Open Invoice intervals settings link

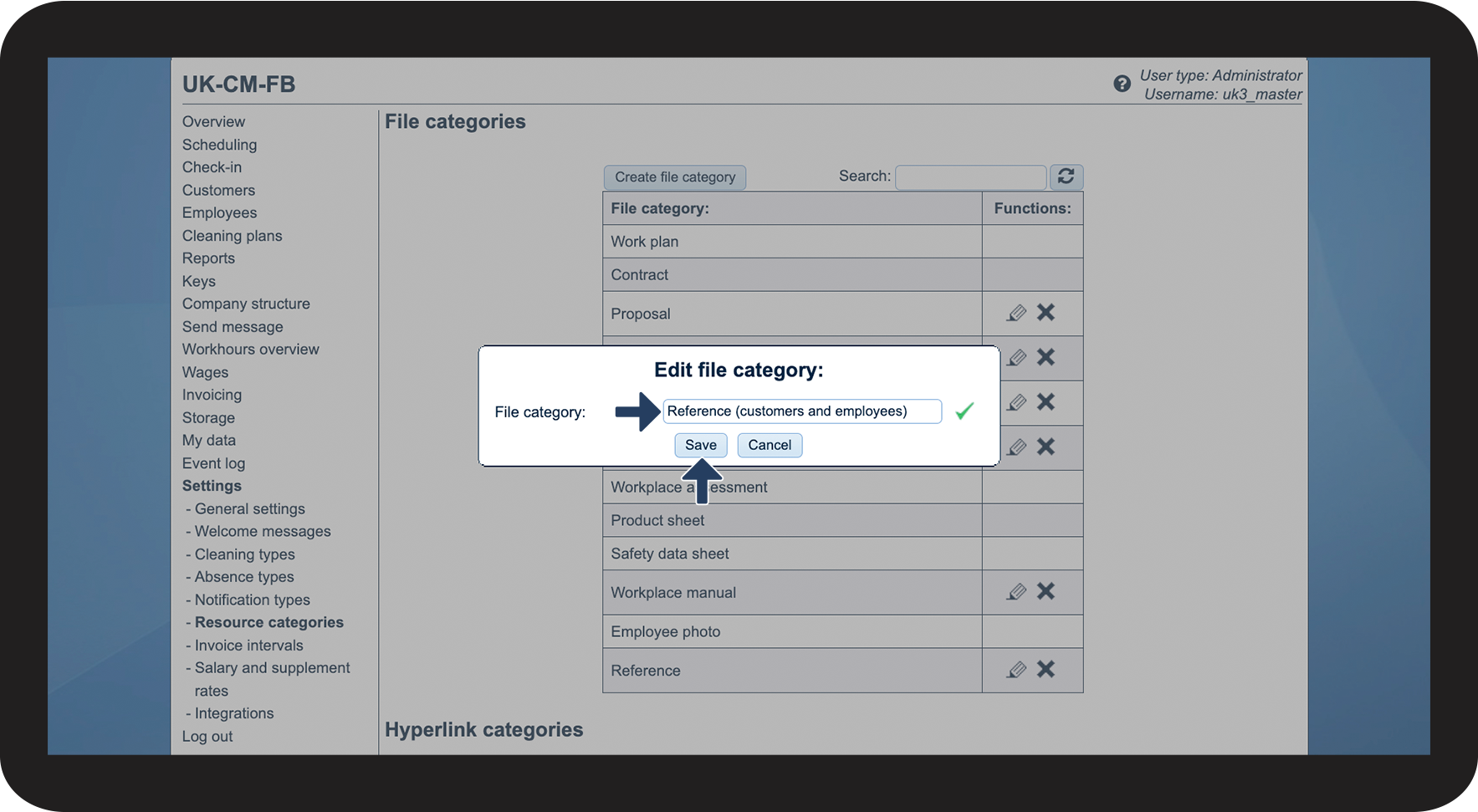[x=248, y=646]
